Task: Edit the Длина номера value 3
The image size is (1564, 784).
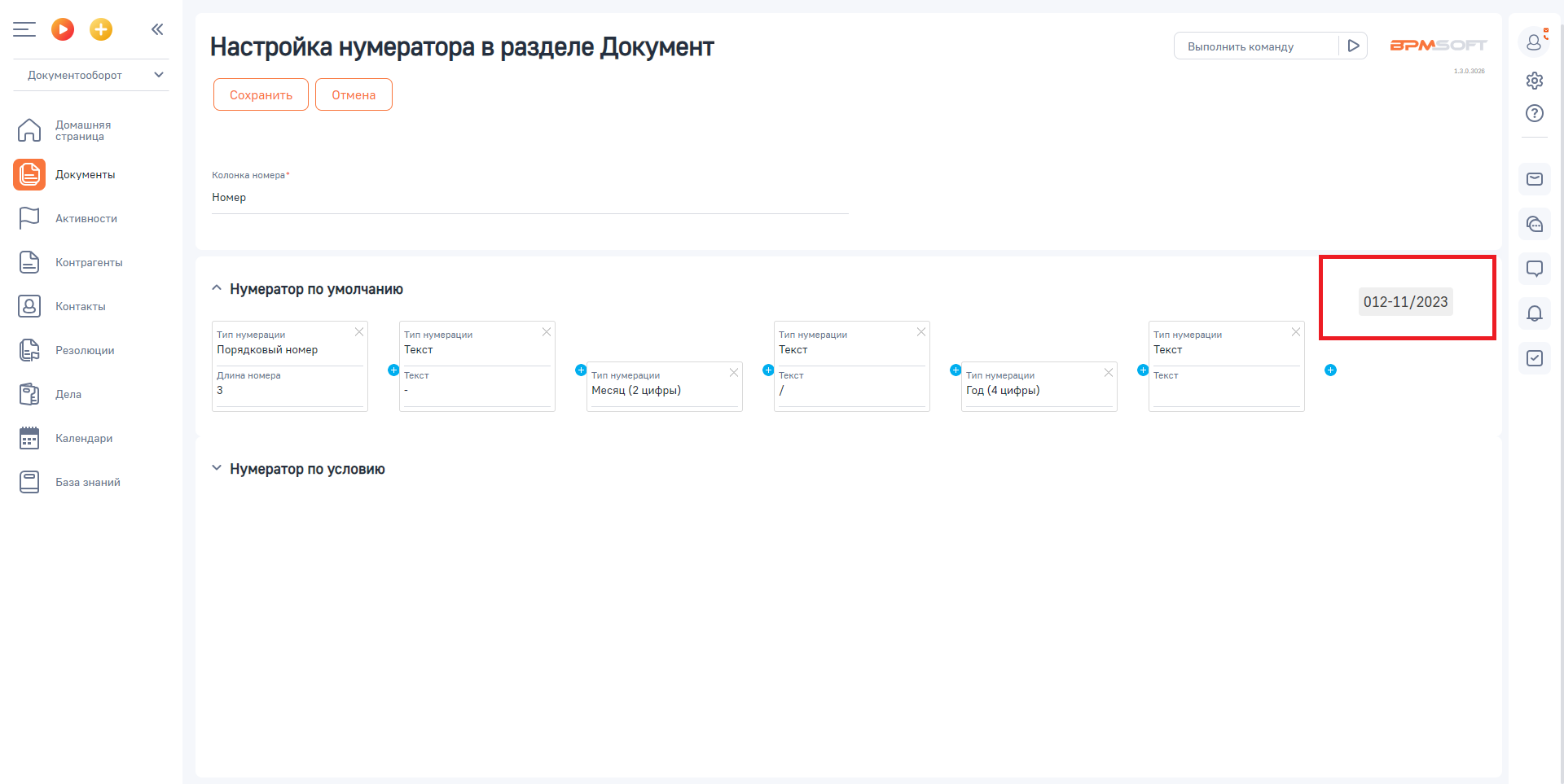Action: point(289,390)
